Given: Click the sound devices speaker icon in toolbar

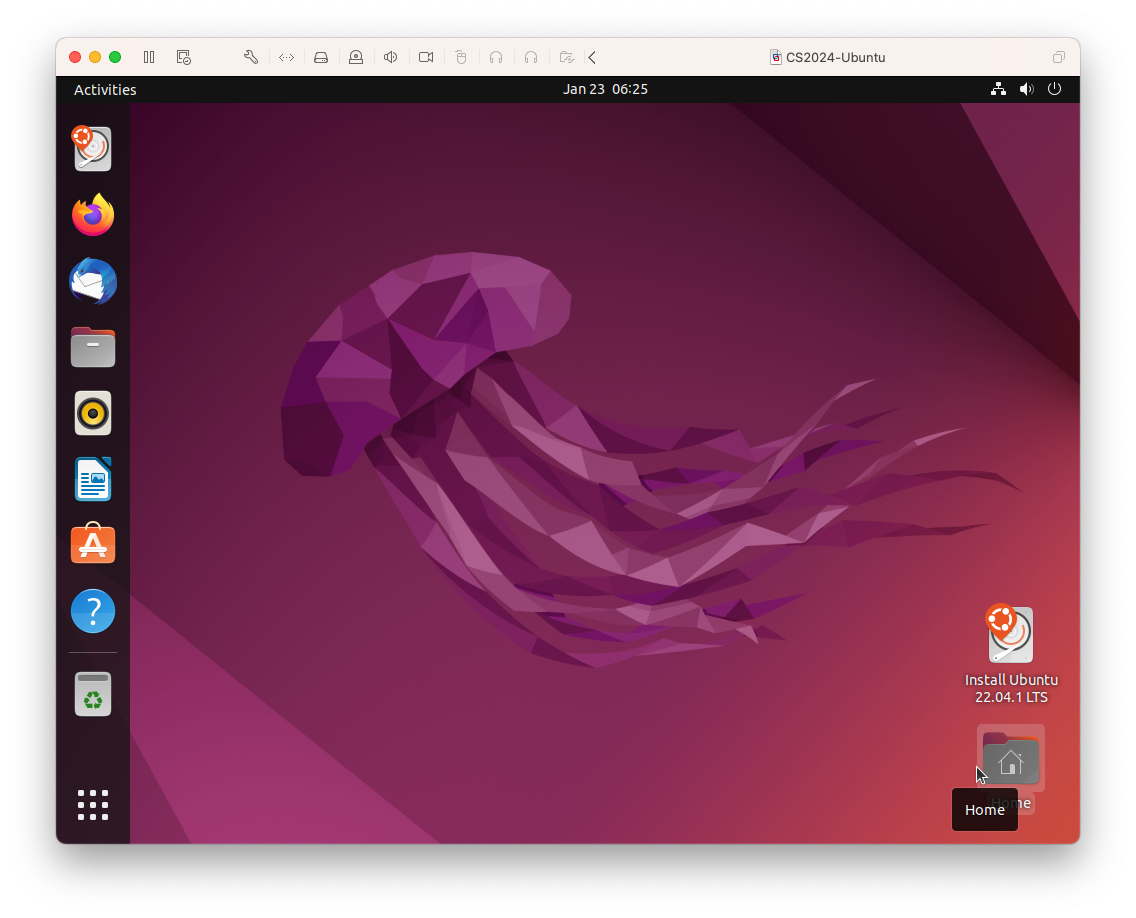Looking at the screenshot, I should 391,57.
